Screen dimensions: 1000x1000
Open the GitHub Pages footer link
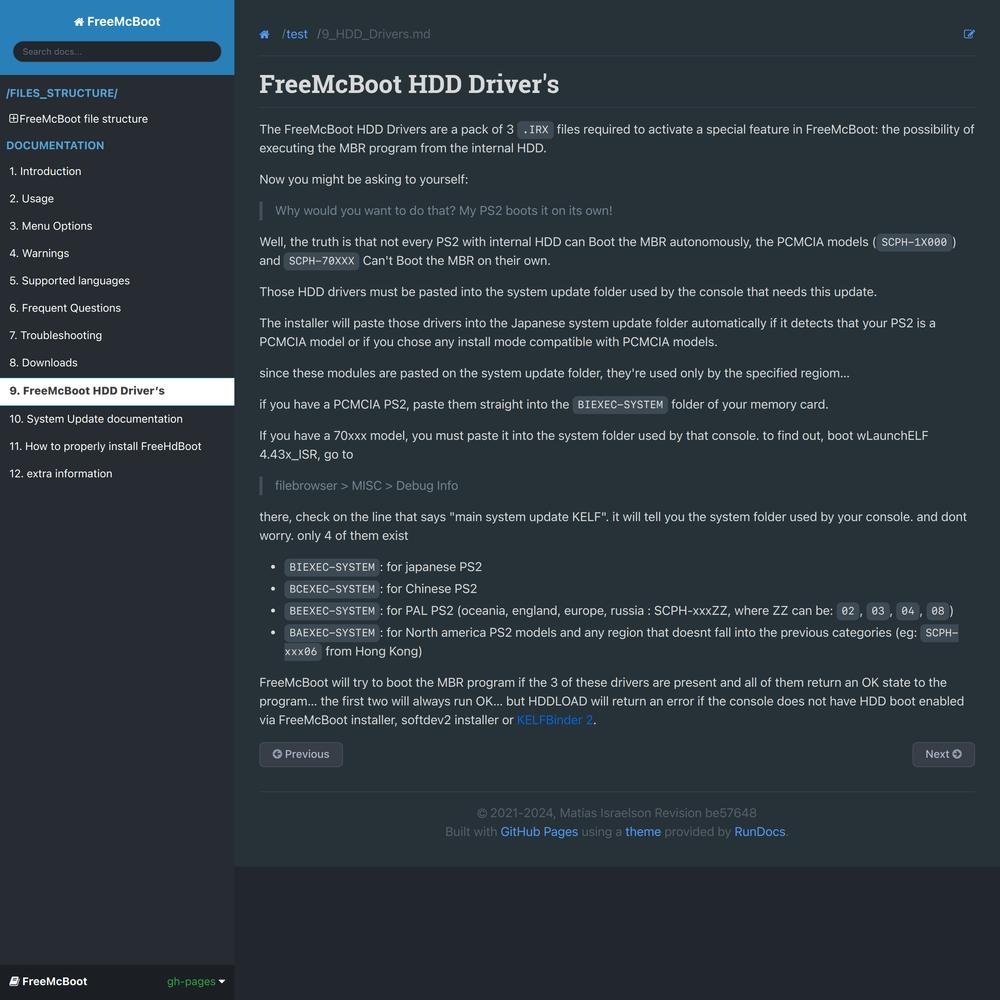coord(539,832)
